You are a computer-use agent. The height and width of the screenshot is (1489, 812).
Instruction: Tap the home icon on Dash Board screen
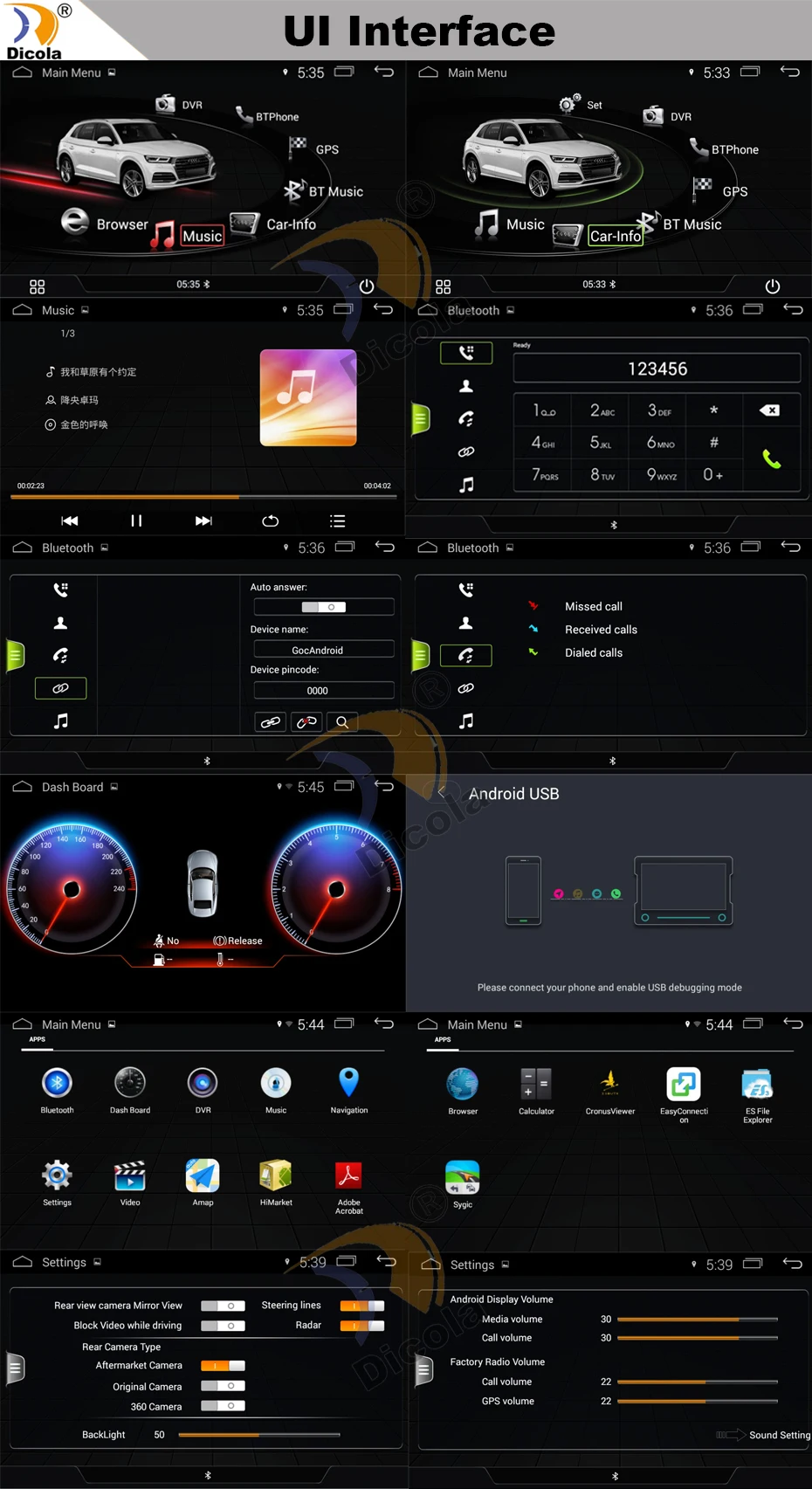click(22, 786)
